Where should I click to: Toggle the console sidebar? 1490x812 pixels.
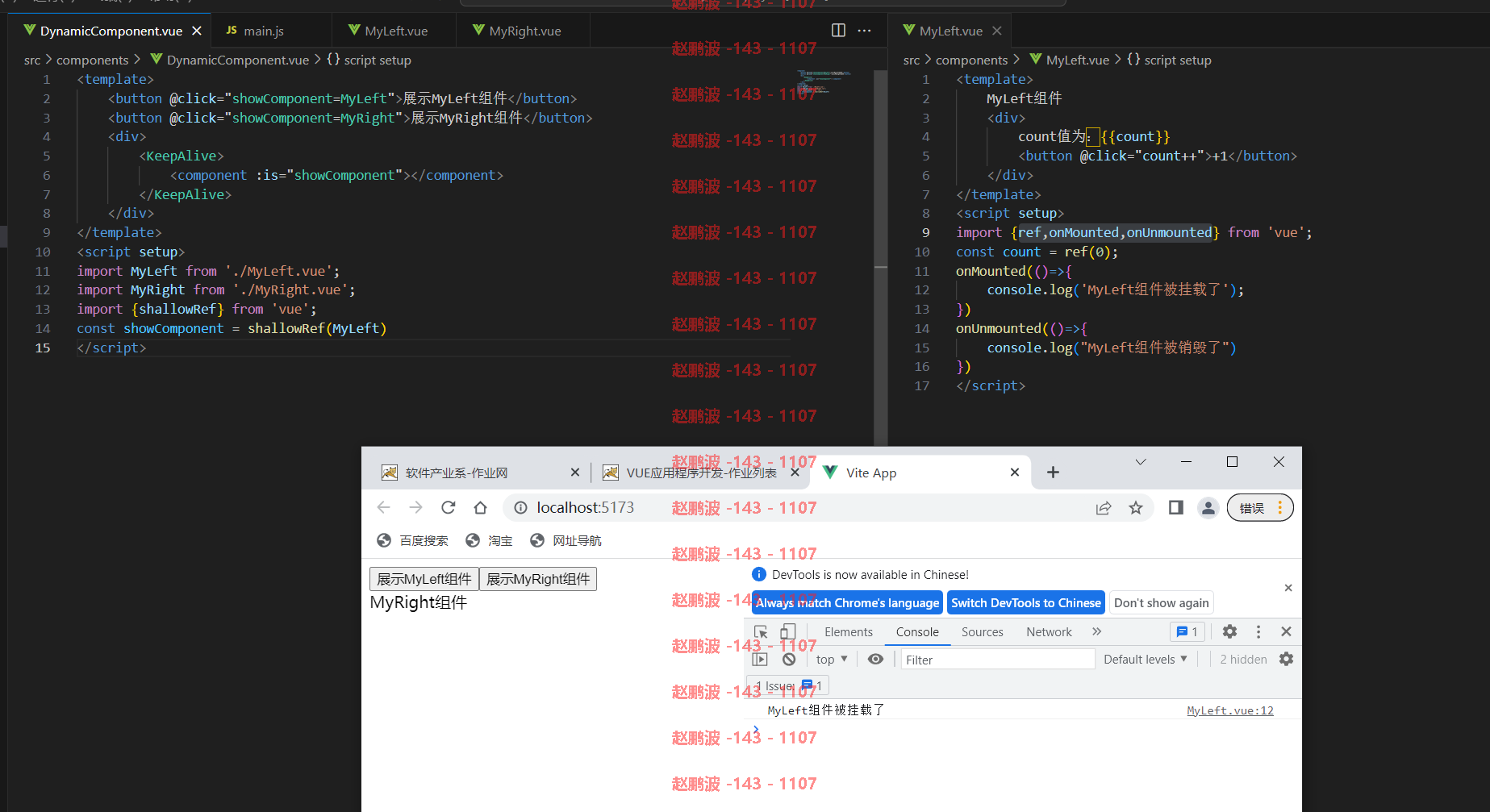[760, 659]
